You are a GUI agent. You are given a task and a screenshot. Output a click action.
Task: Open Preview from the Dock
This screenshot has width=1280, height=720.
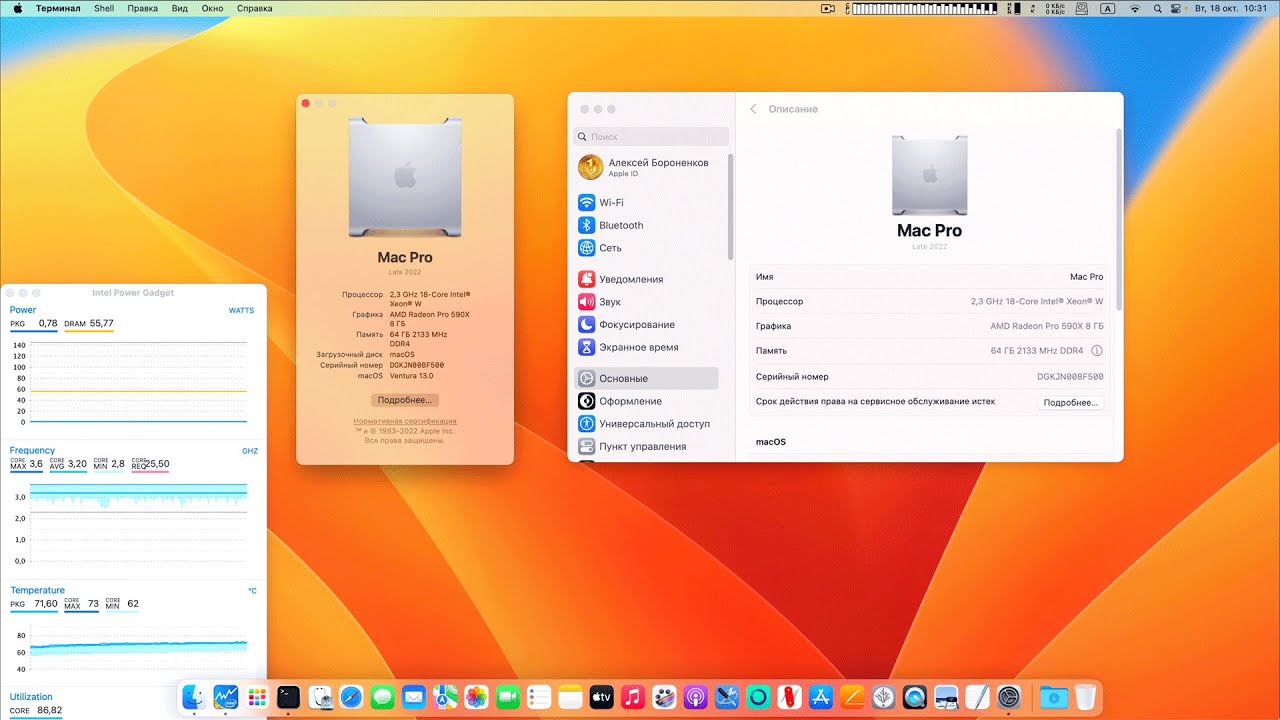point(946,697)
